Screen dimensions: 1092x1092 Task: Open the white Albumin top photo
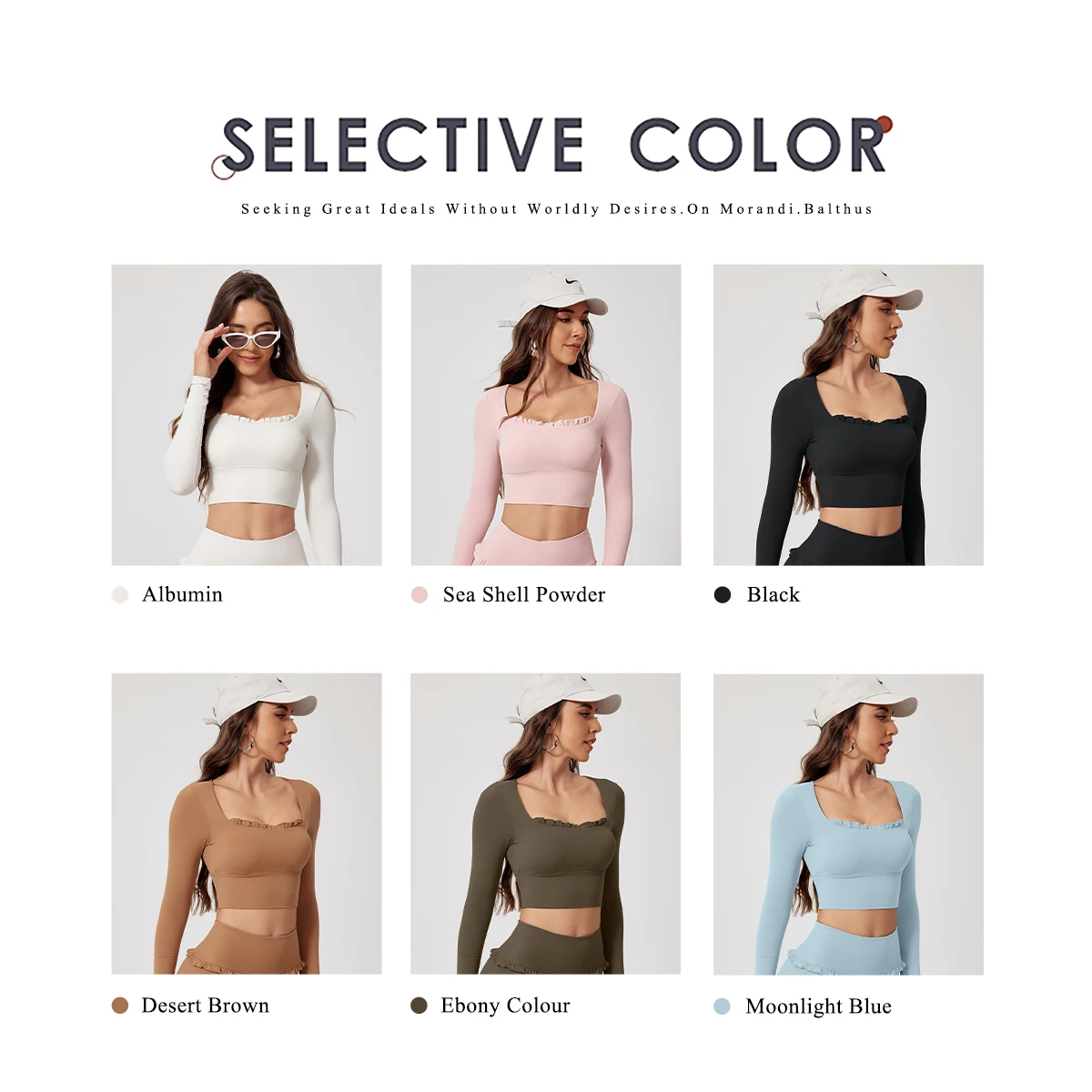click(x=247, y=415)
